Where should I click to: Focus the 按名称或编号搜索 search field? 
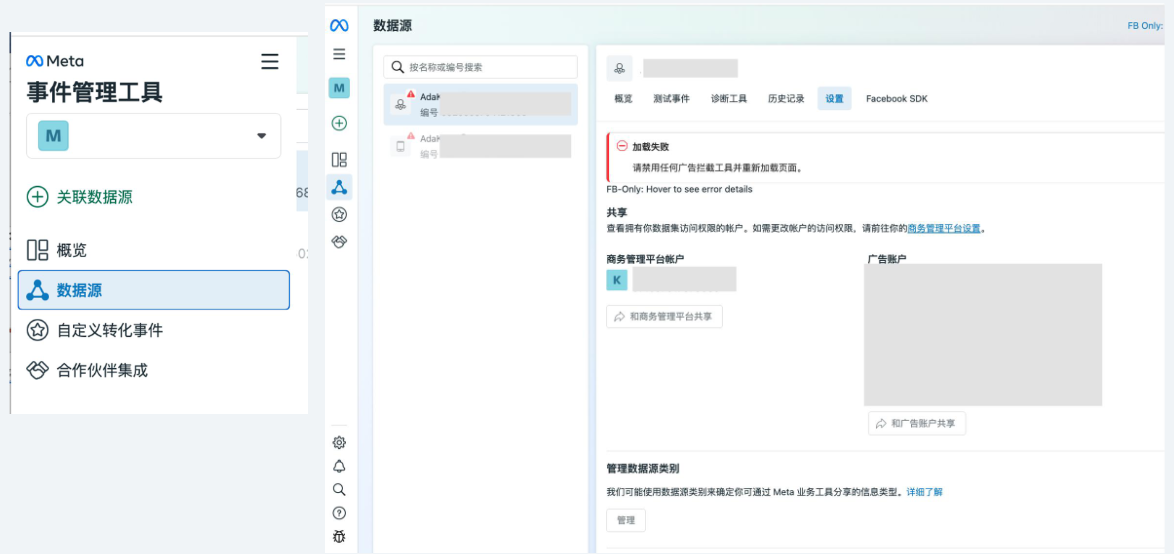pos(481,67)
